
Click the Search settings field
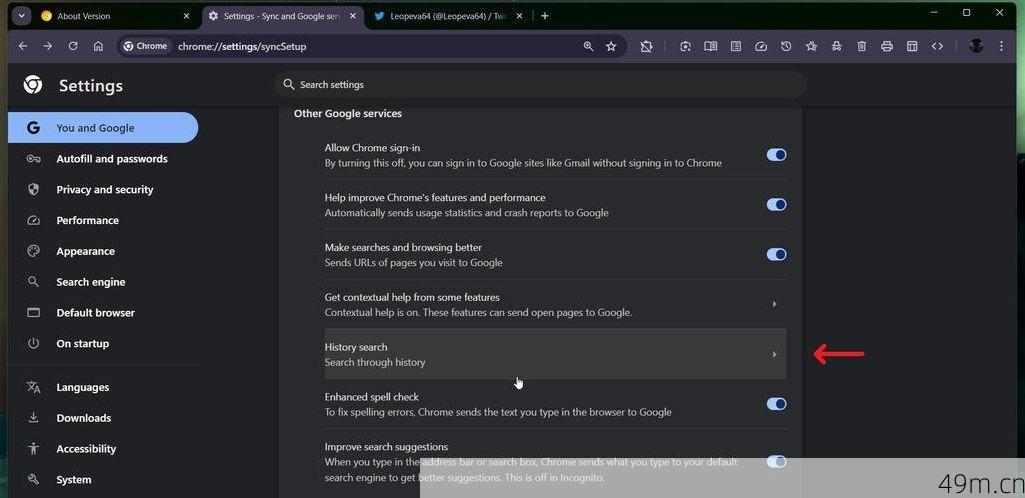(x=541, y=84)
